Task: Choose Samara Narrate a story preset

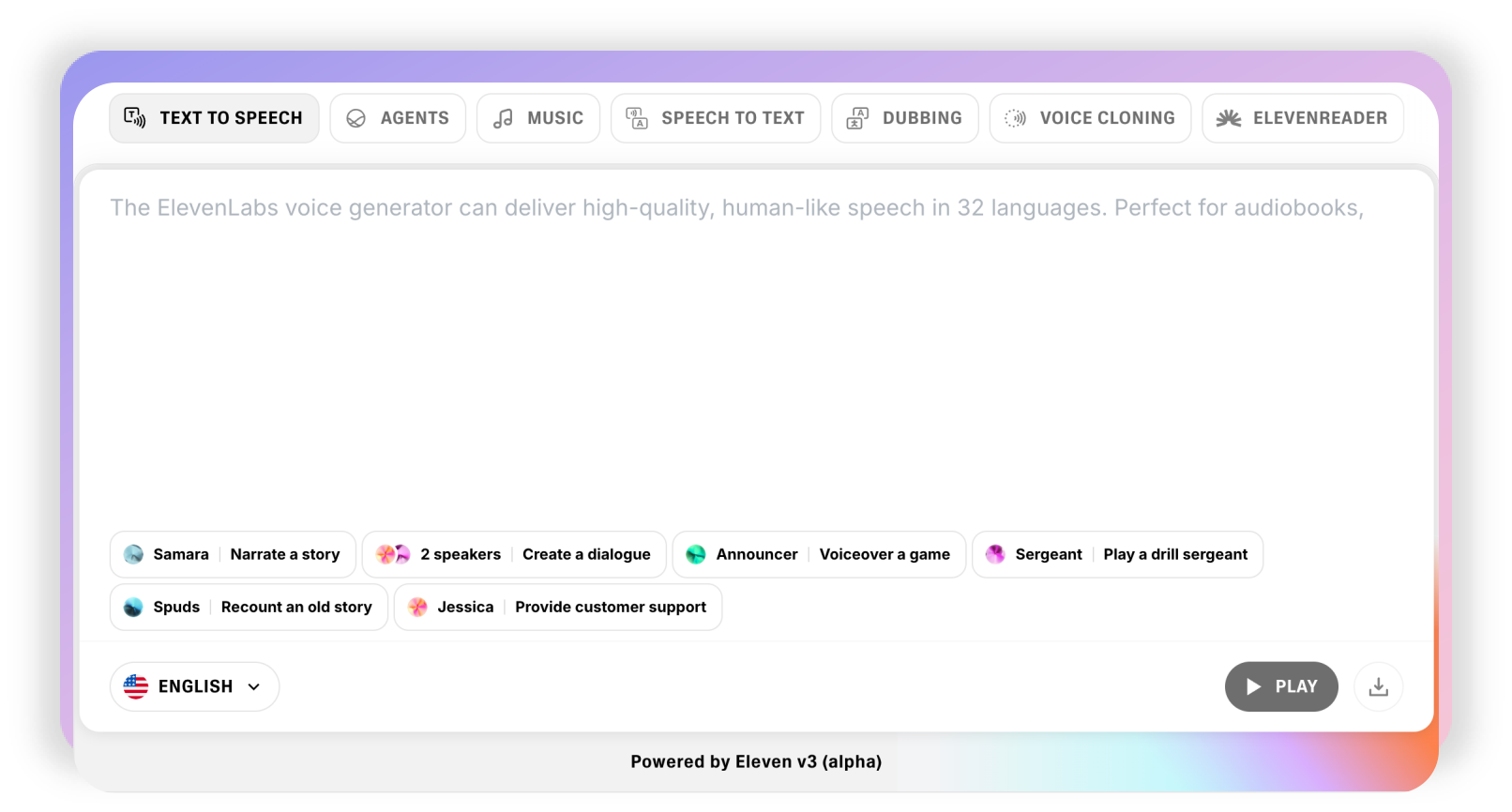Action: point(233,554)
